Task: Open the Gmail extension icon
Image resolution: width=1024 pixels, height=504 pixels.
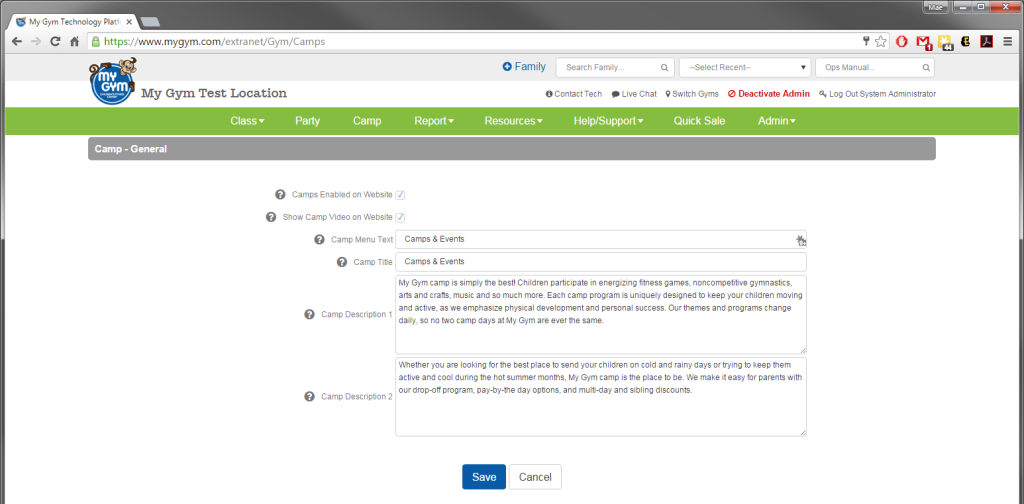Action: pyautogui.click(x=923, y=42)
